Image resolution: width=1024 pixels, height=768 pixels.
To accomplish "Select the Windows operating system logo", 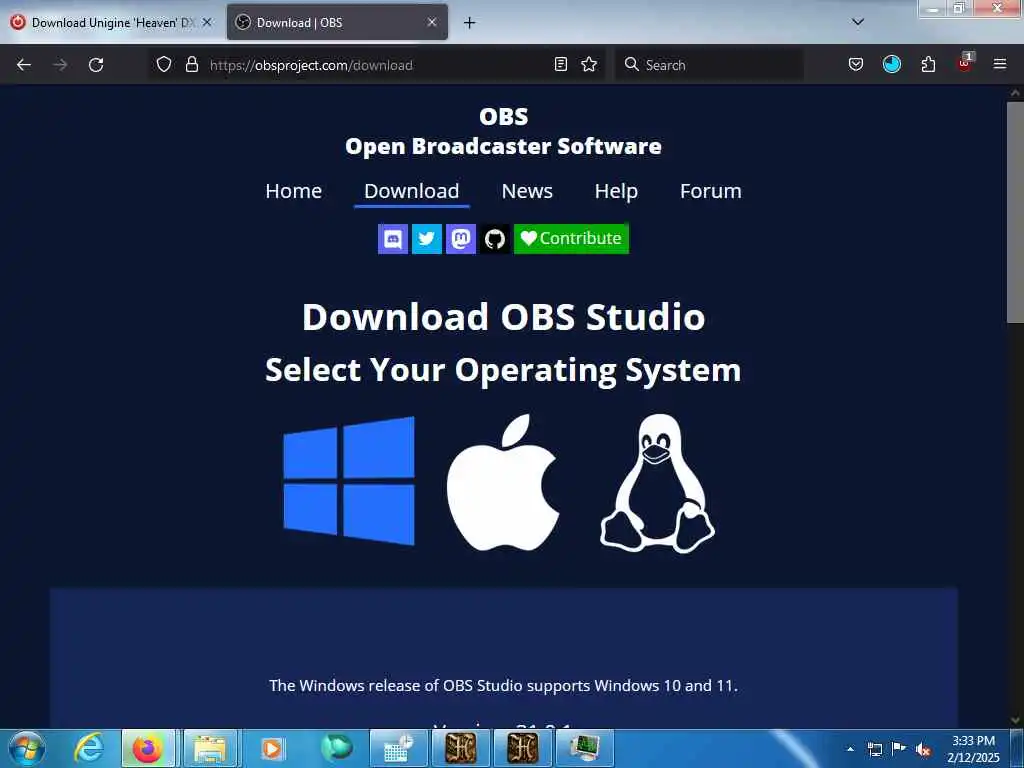I will pyautogui.click(x=349, y=481).
